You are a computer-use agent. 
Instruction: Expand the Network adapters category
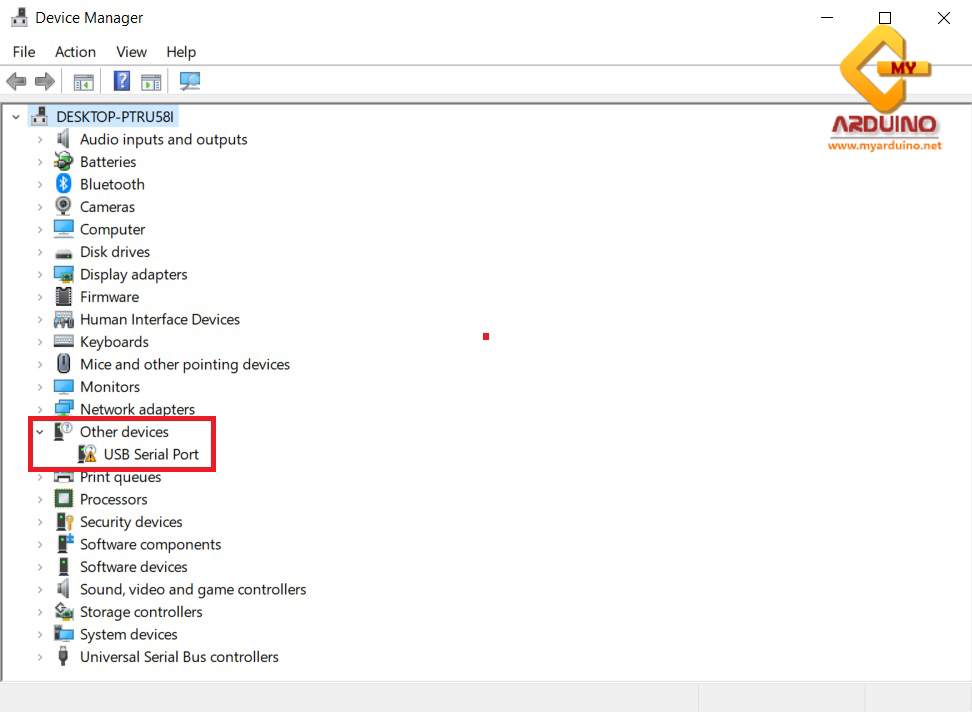pos(38,409)
